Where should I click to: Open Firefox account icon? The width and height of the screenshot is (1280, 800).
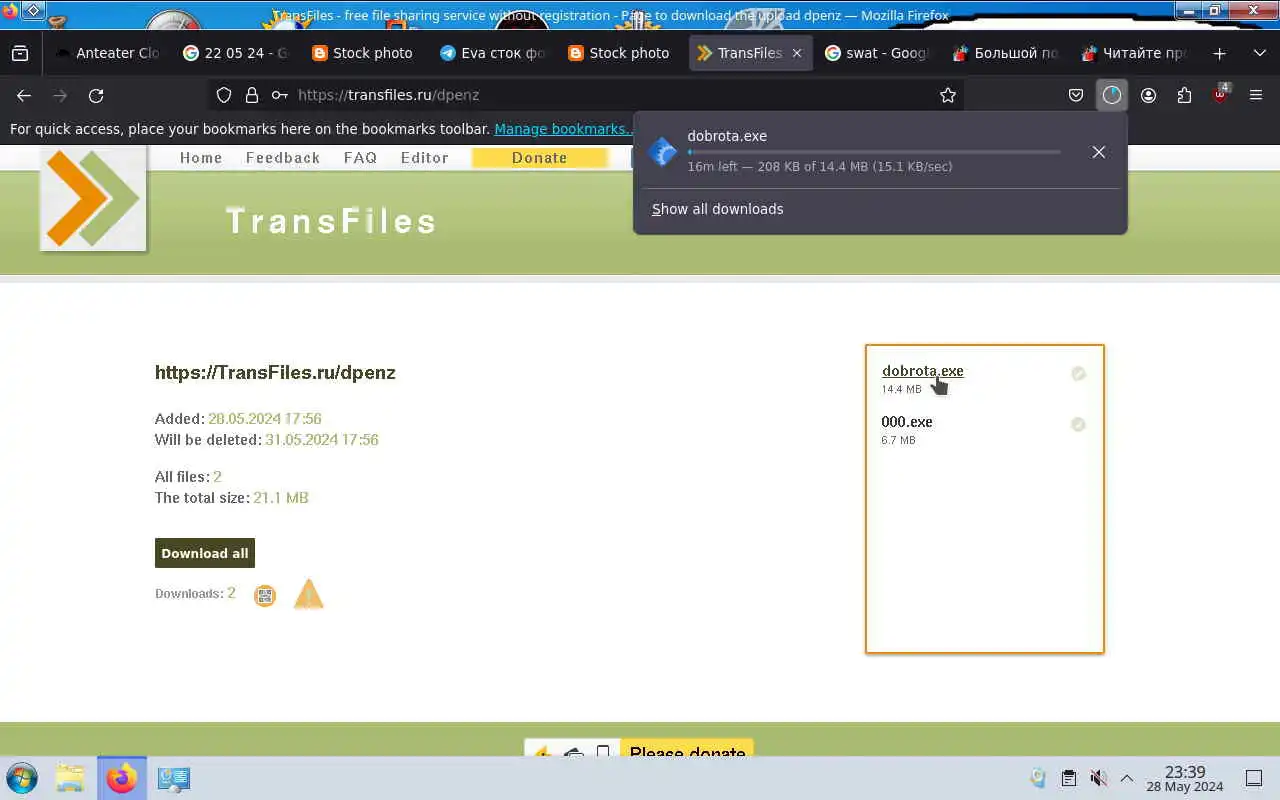point(1148,95)
